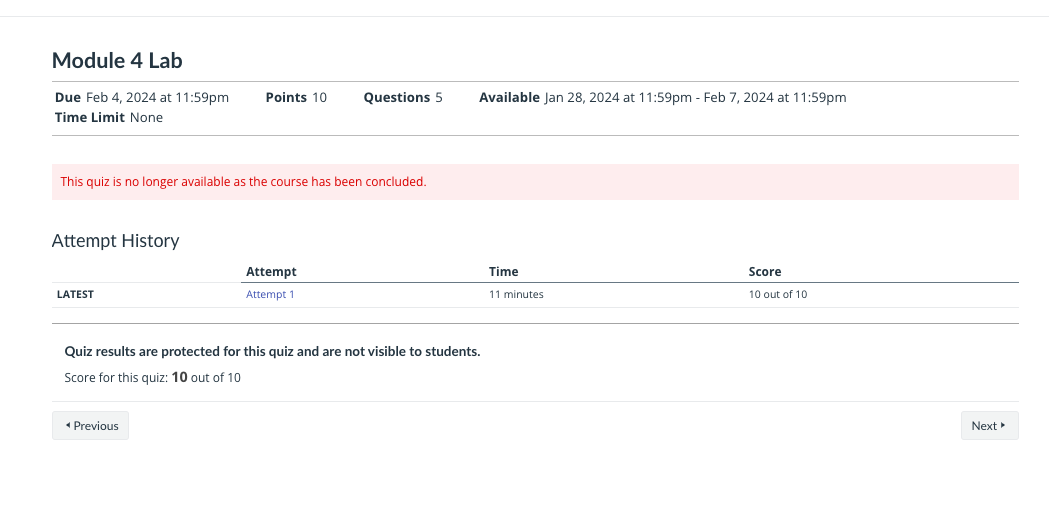The height and width of the screenshot is (509, 1049).
Task: Click the Points label
Action: click(x=286, y=98)
